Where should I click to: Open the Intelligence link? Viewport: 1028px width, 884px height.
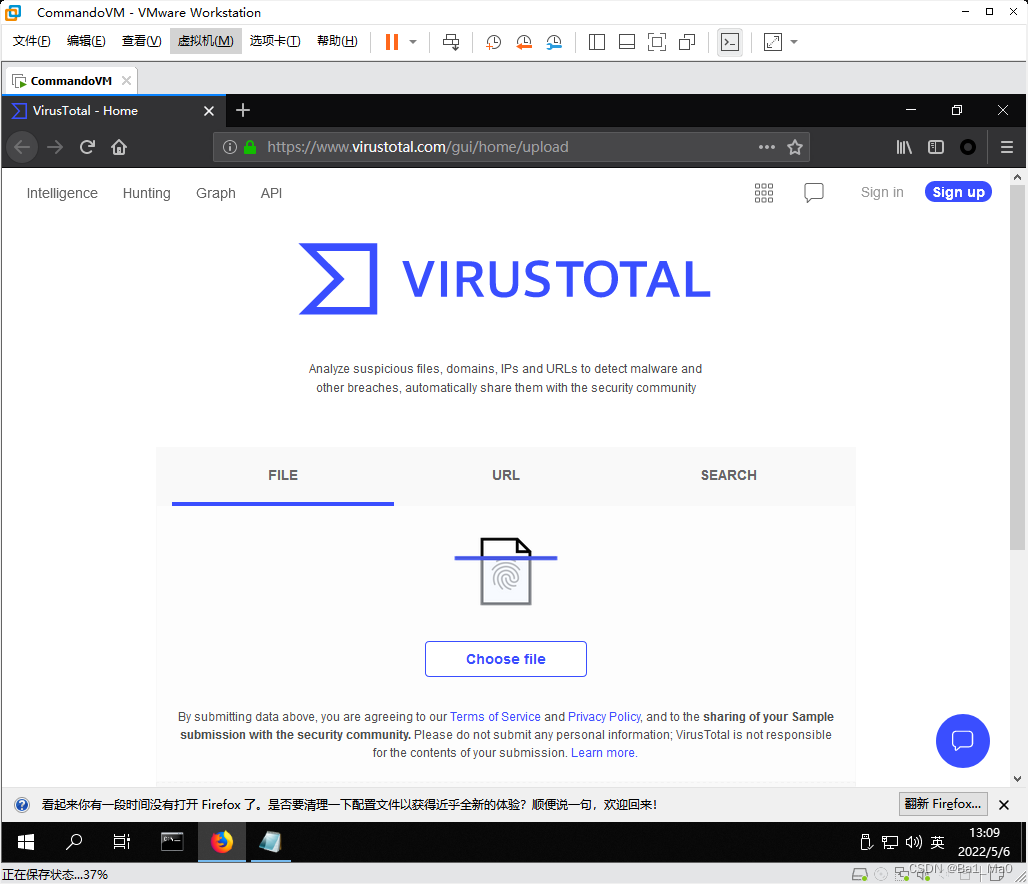tap(62, 193)
